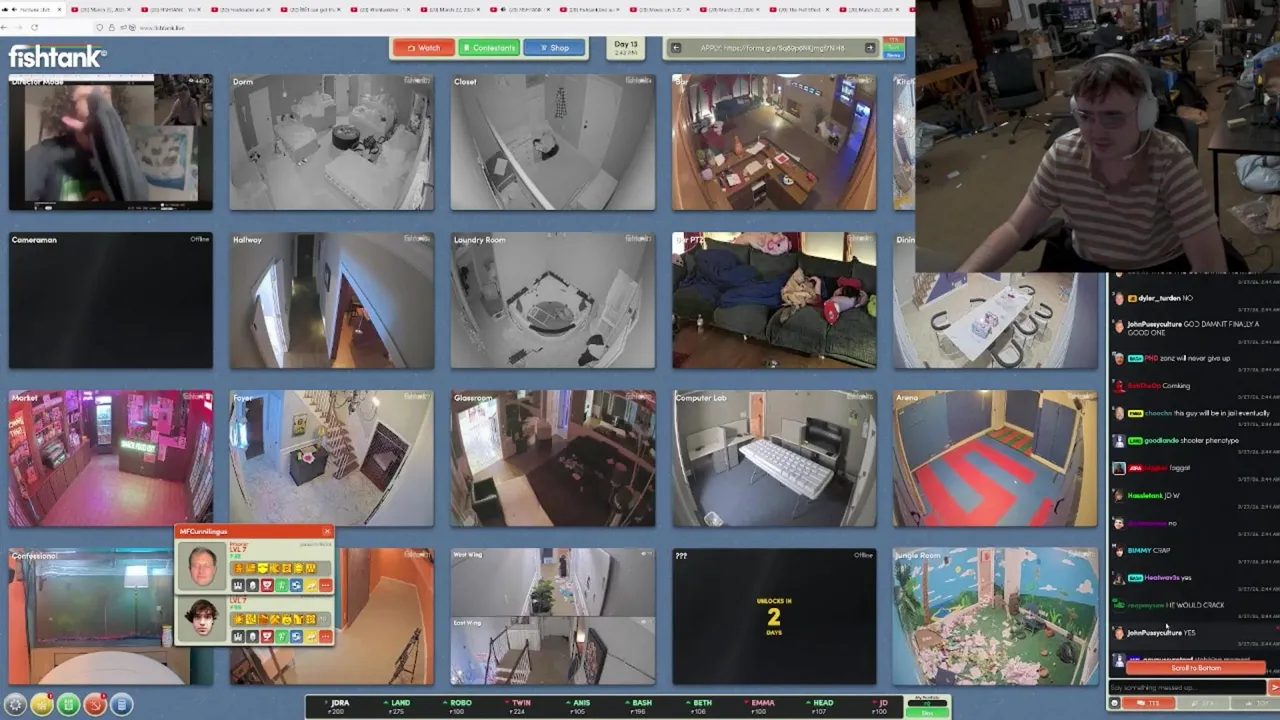The height and width of the screenshot is (720, 1280).
Task: Click the red trophy icon on bottom contestant row
Action: click(x=267, y=636)
